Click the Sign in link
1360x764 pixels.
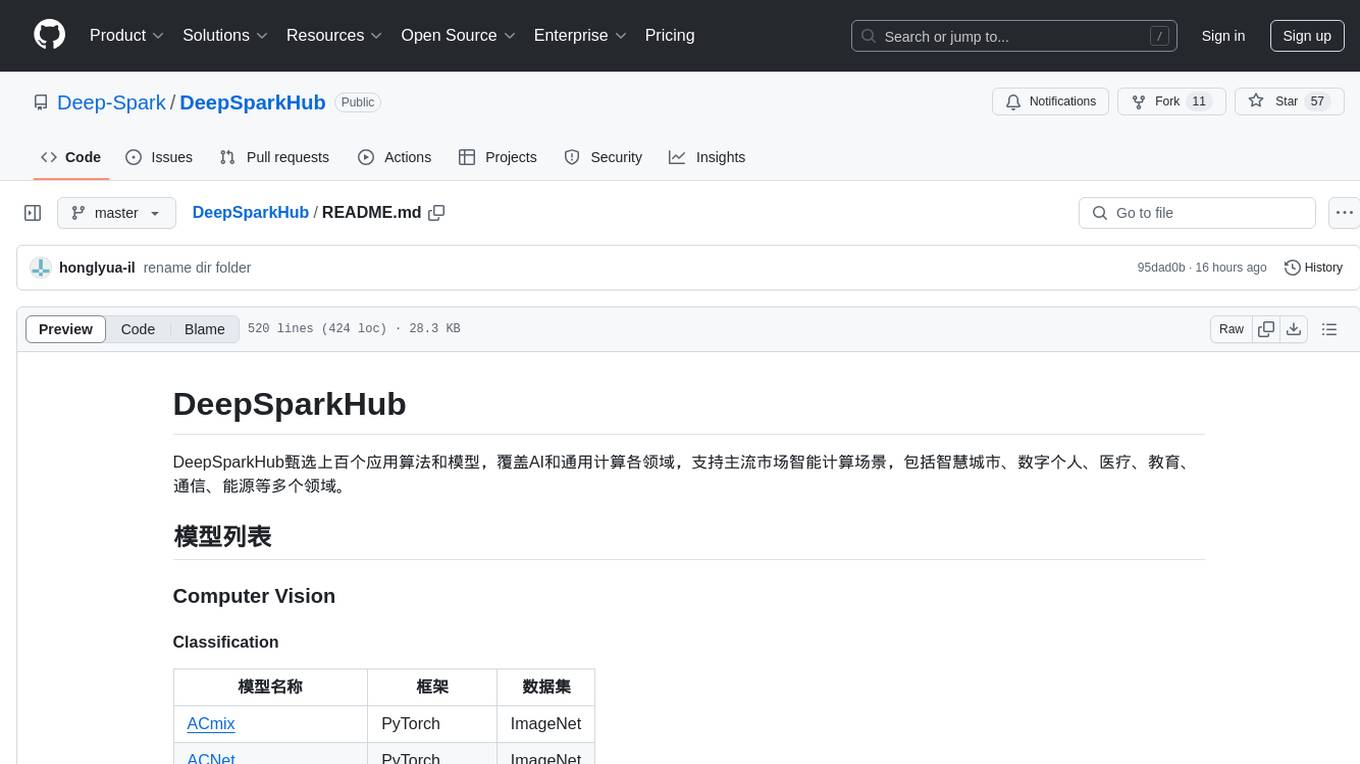[1223, 36]
